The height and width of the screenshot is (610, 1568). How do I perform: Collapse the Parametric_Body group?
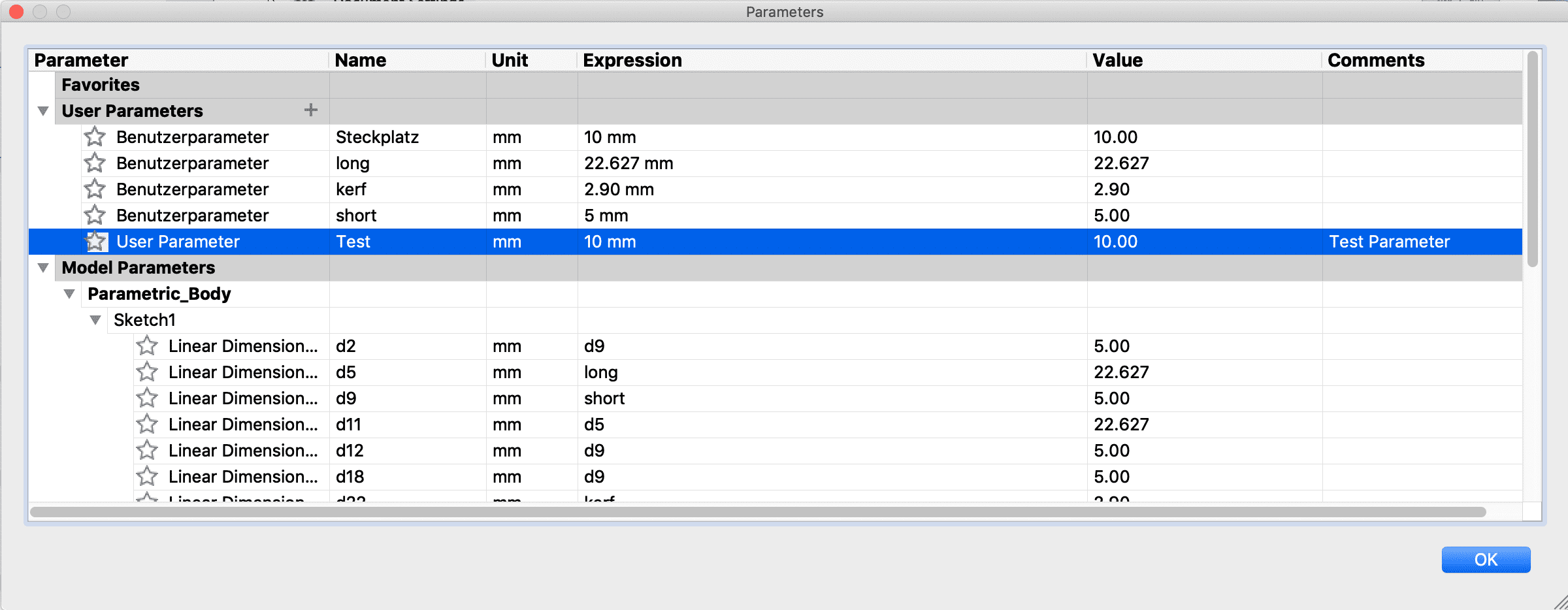pyautogui.click(x=69, y=294)
